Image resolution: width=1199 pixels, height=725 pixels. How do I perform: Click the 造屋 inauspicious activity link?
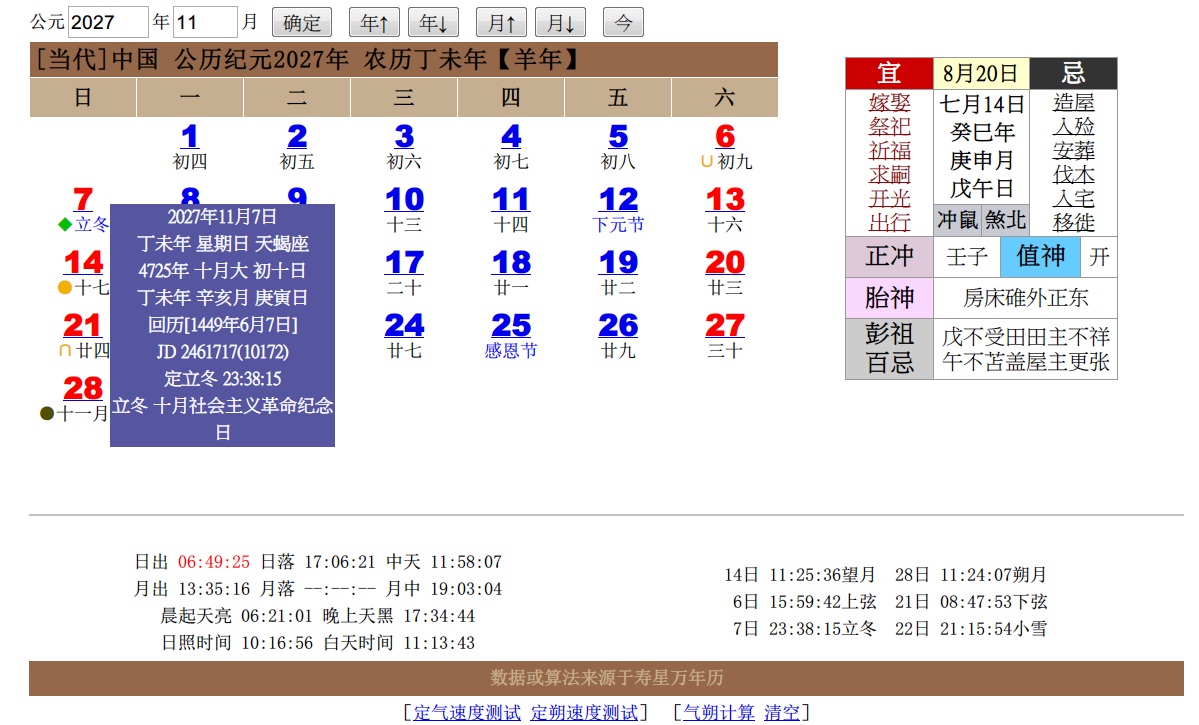point(1073,103)
